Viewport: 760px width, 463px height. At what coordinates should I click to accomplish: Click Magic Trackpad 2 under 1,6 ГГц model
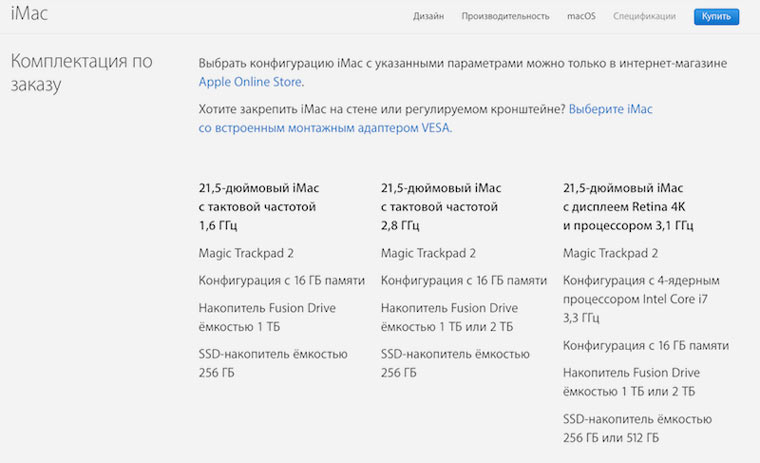point(246,253)
